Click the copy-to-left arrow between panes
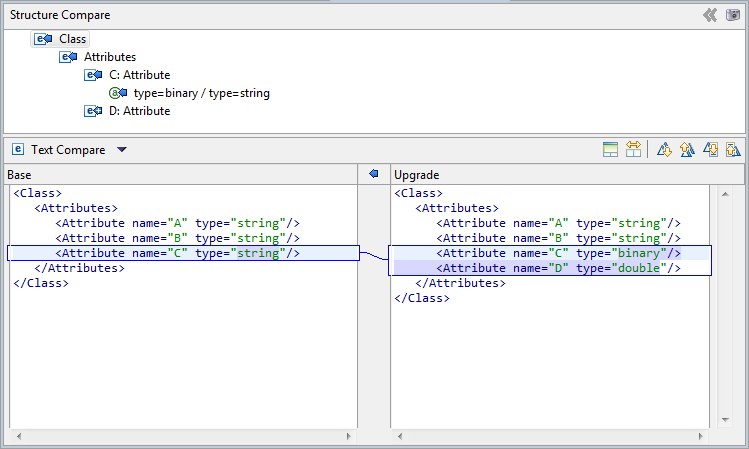The height and width of the screenshot is (449, 749). tap(374, 174)
